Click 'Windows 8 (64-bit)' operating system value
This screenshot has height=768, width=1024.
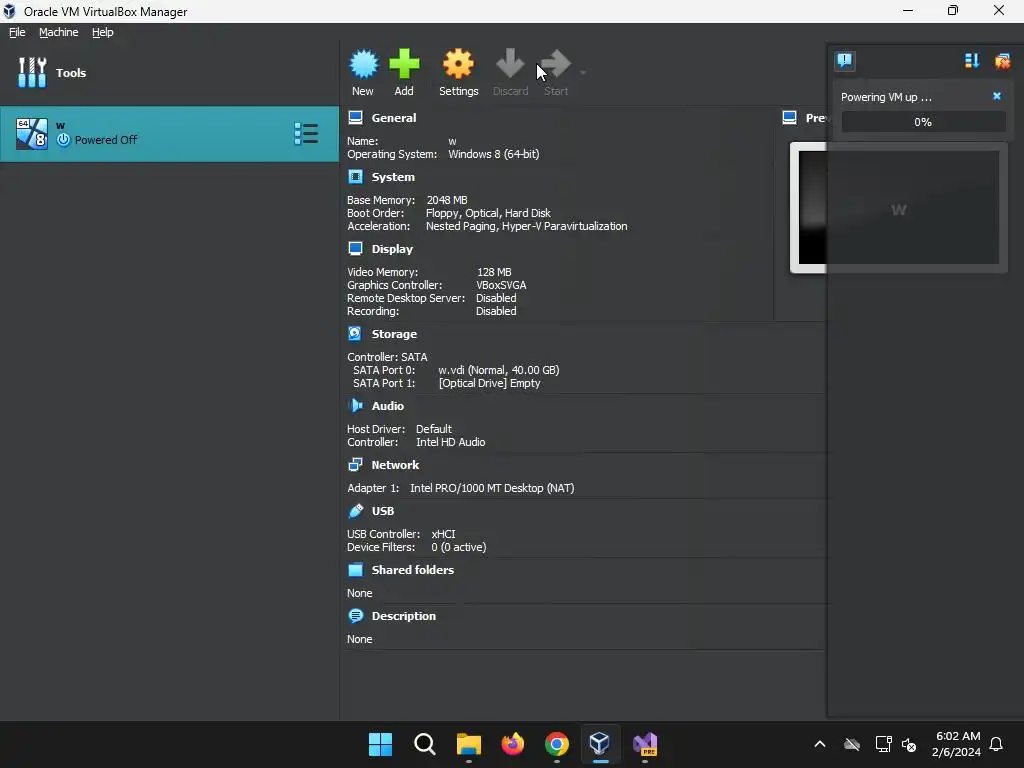tap(494, 154)
